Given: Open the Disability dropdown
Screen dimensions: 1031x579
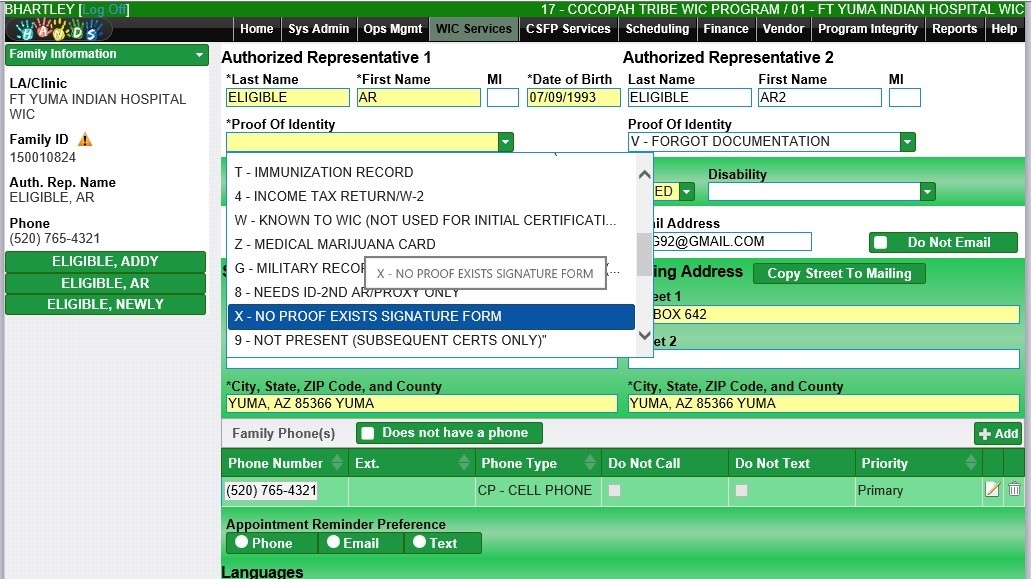Looking at the screenshot, I should (927, 192).
